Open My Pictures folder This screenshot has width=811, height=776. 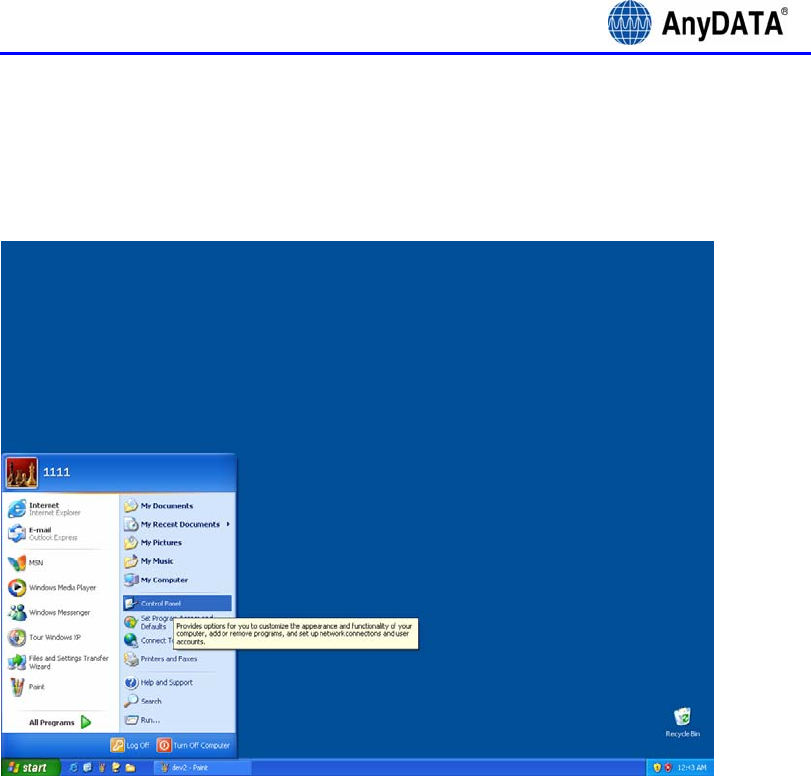153,543
